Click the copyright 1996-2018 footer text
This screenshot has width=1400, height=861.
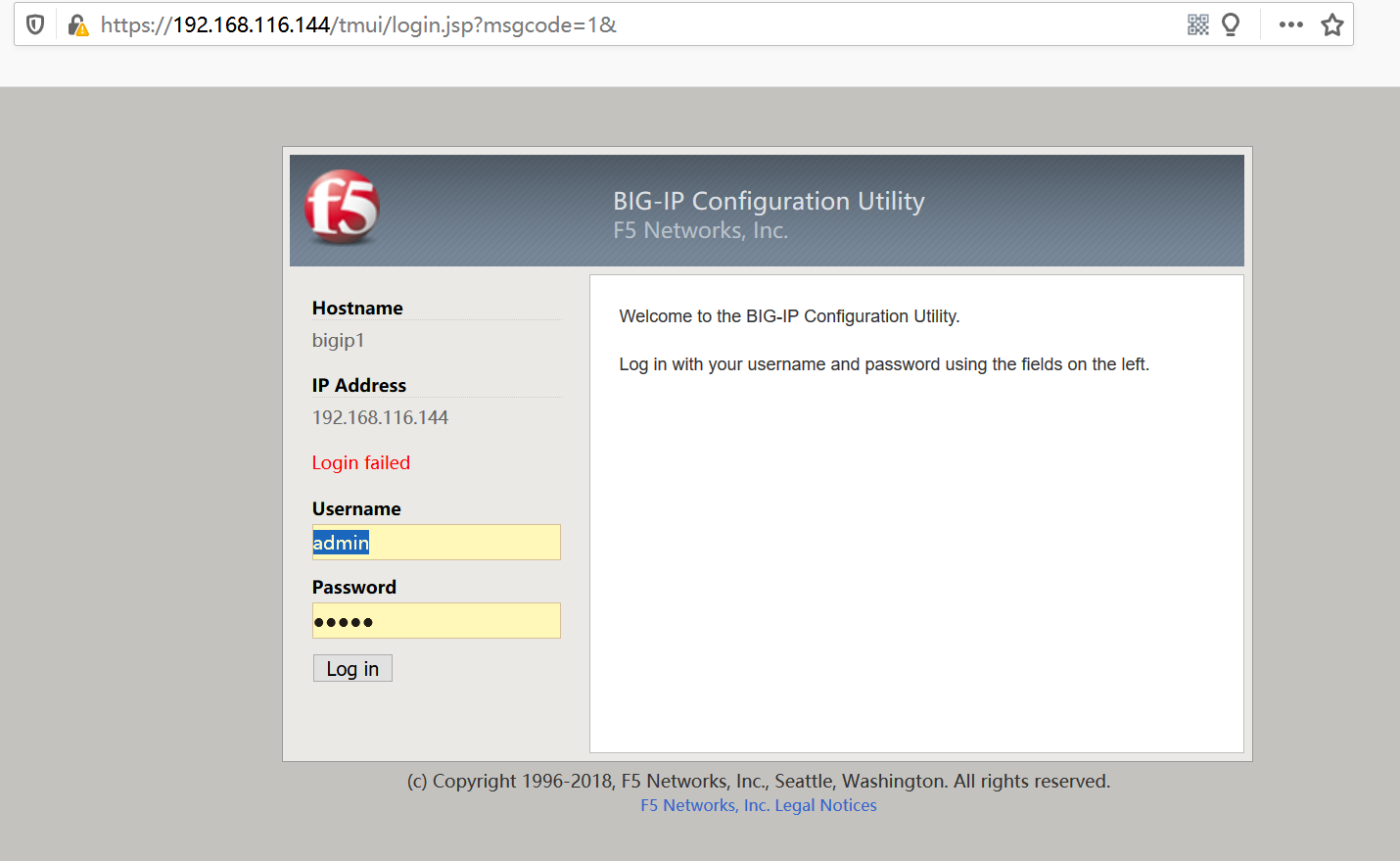click(x=759, y=781)
